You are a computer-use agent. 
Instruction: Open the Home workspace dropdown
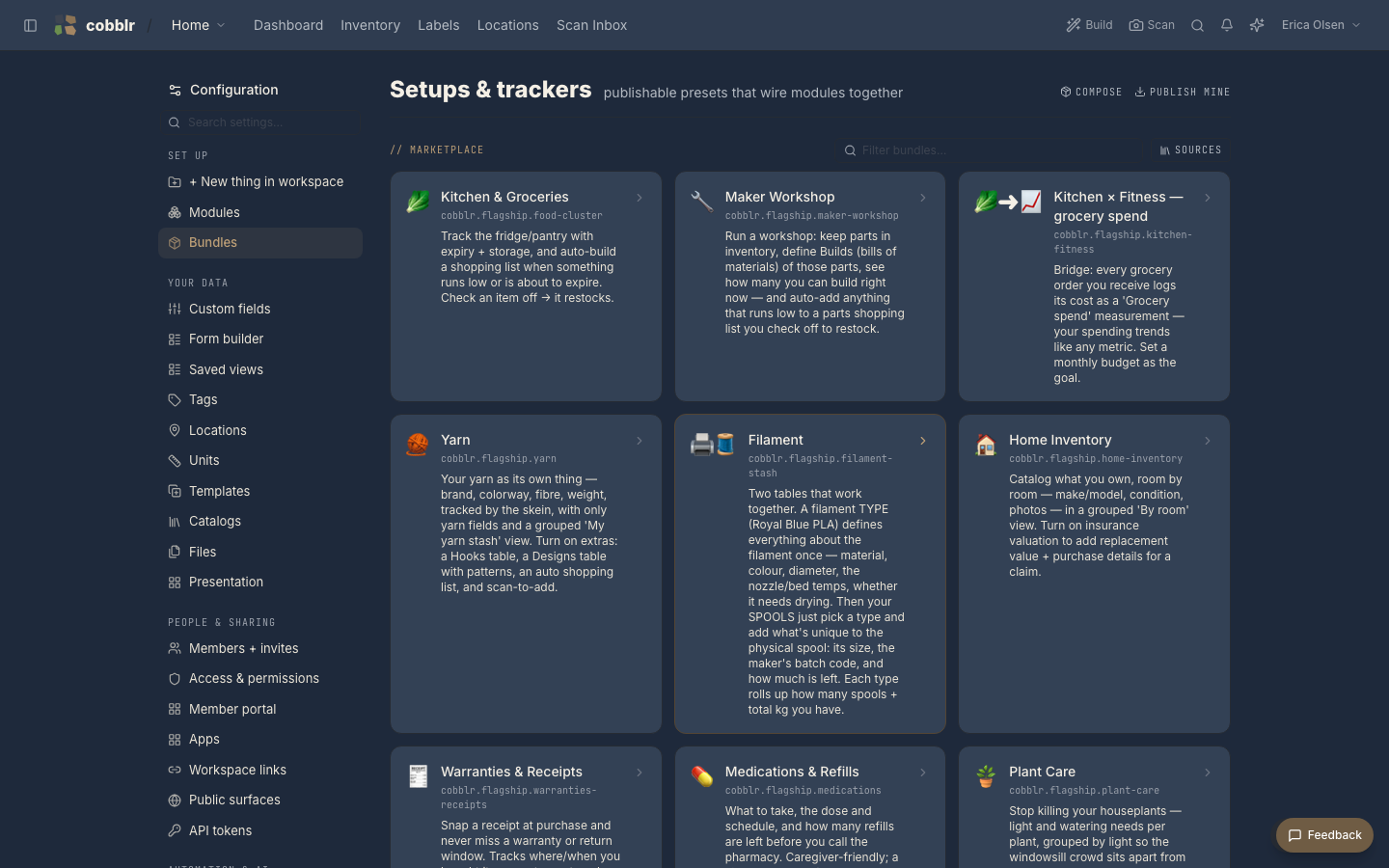pos(198,25)
